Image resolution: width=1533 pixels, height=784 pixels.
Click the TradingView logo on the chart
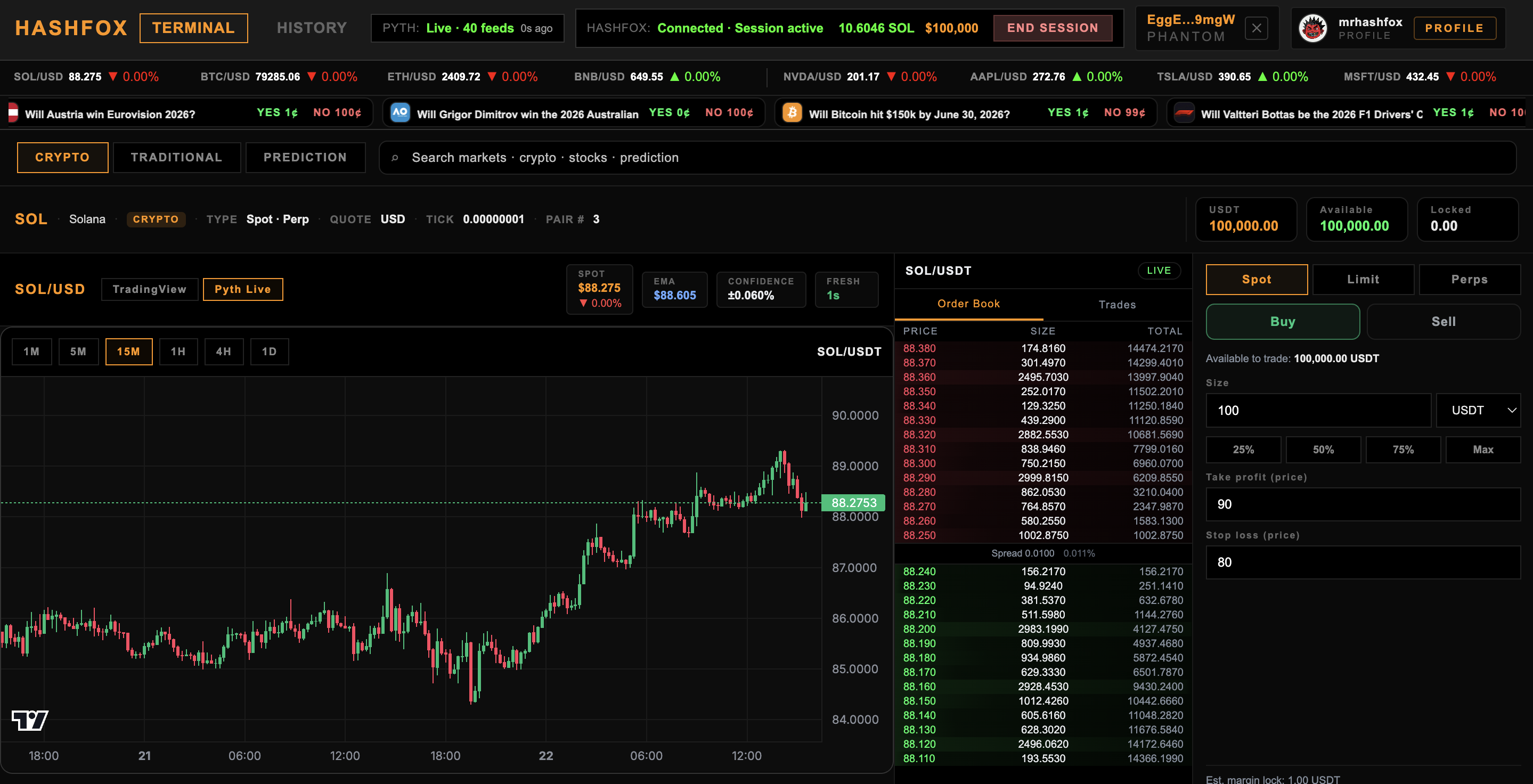tap(30, 720)
